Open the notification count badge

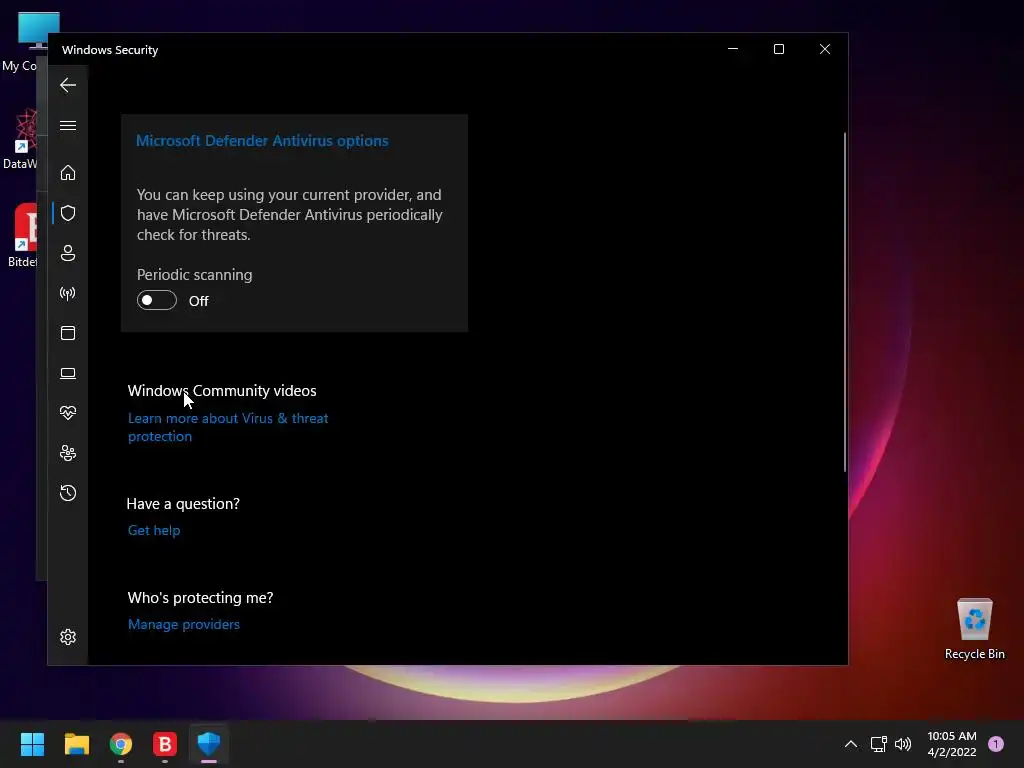(996, 744)
